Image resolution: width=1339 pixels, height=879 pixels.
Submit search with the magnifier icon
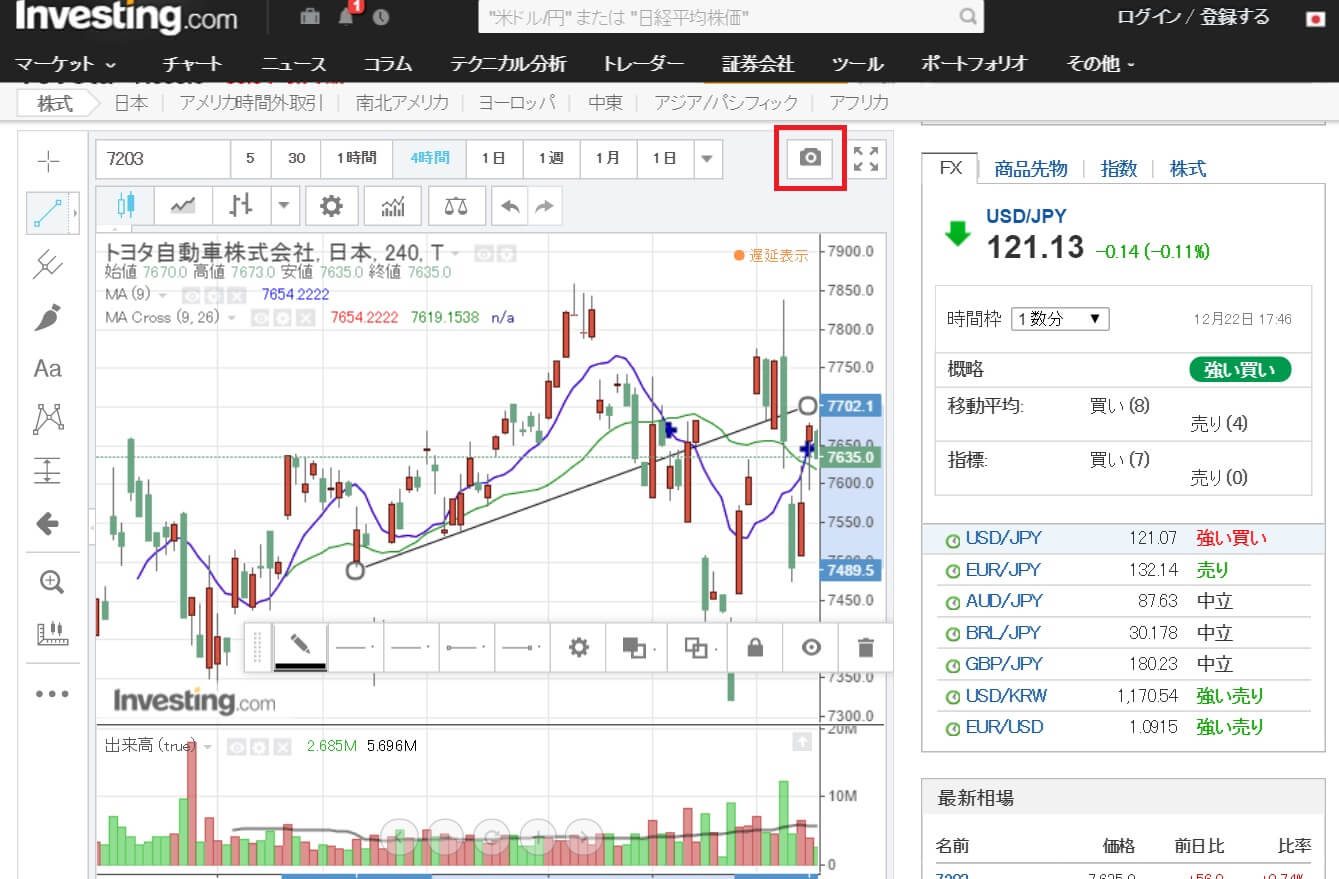coord(968,17)
